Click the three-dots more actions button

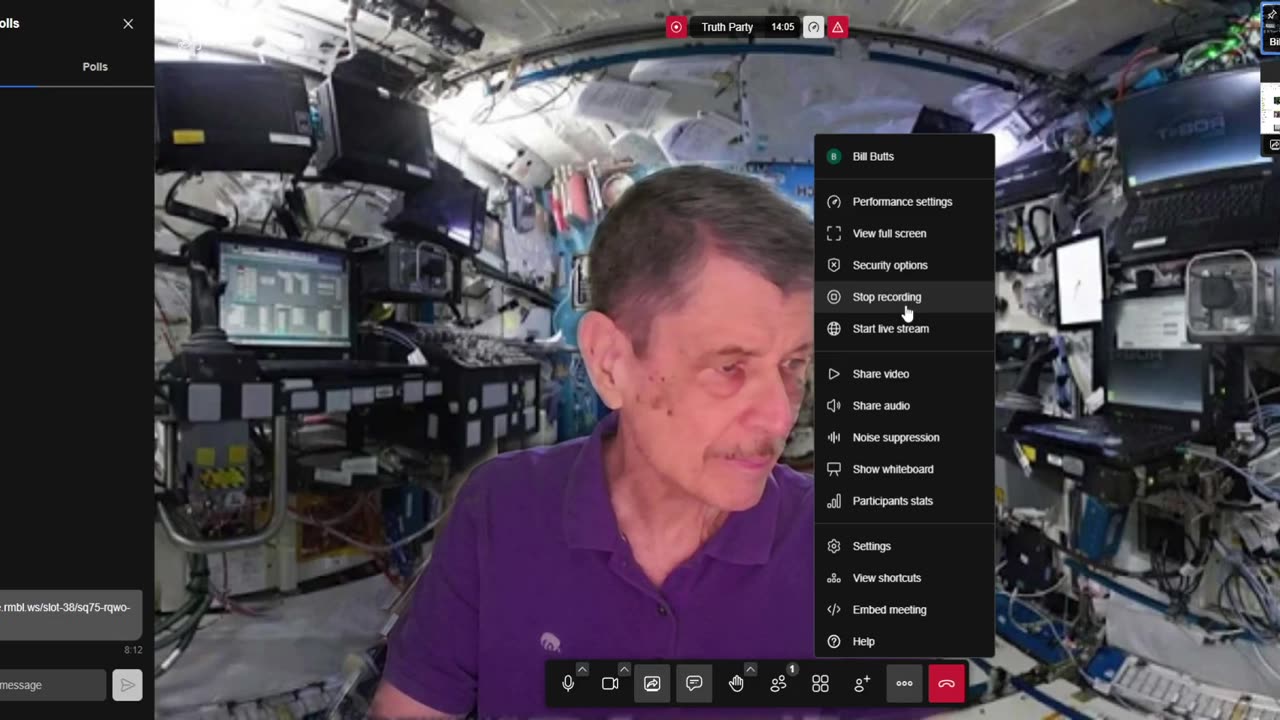coord(904,684)
